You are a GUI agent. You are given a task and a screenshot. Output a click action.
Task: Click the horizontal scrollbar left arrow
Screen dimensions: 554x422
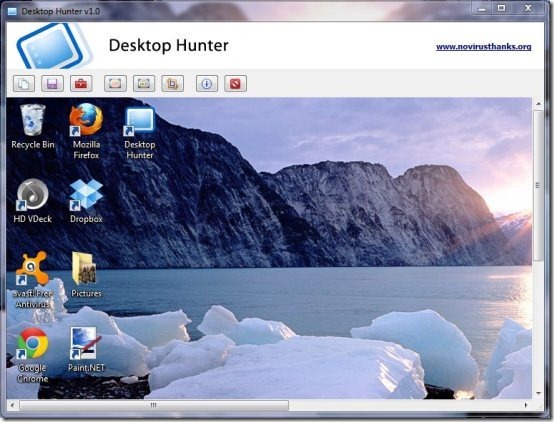point(12,405)
